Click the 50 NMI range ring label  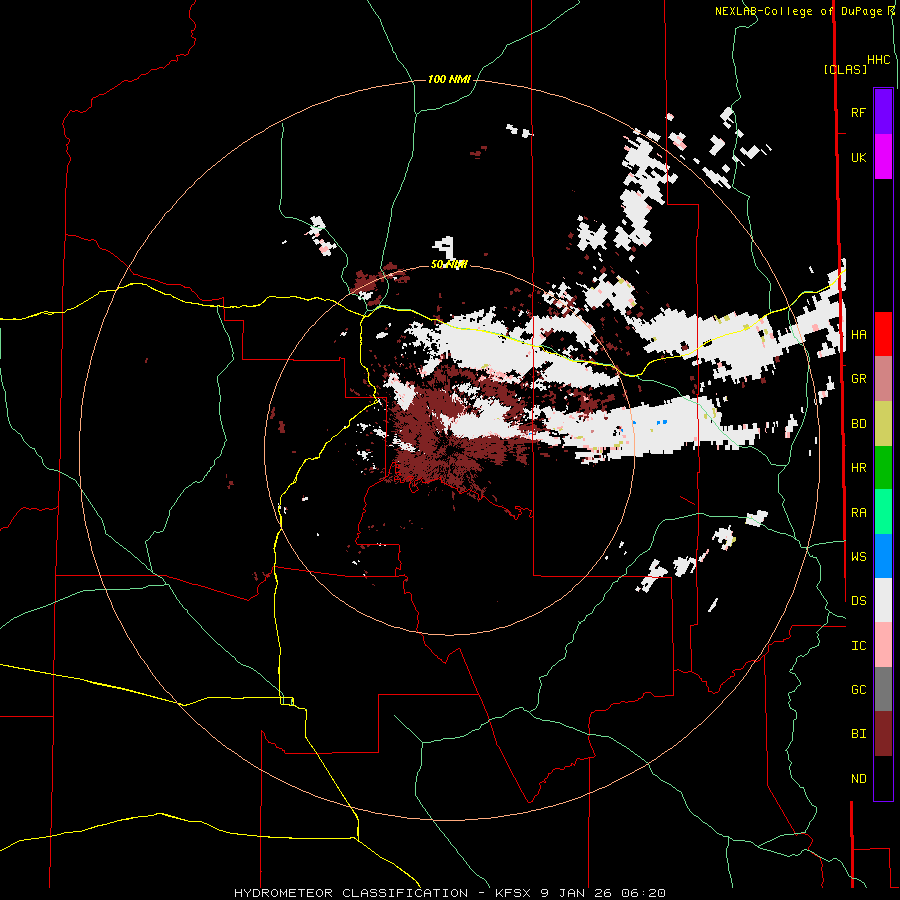pos(449,264)
